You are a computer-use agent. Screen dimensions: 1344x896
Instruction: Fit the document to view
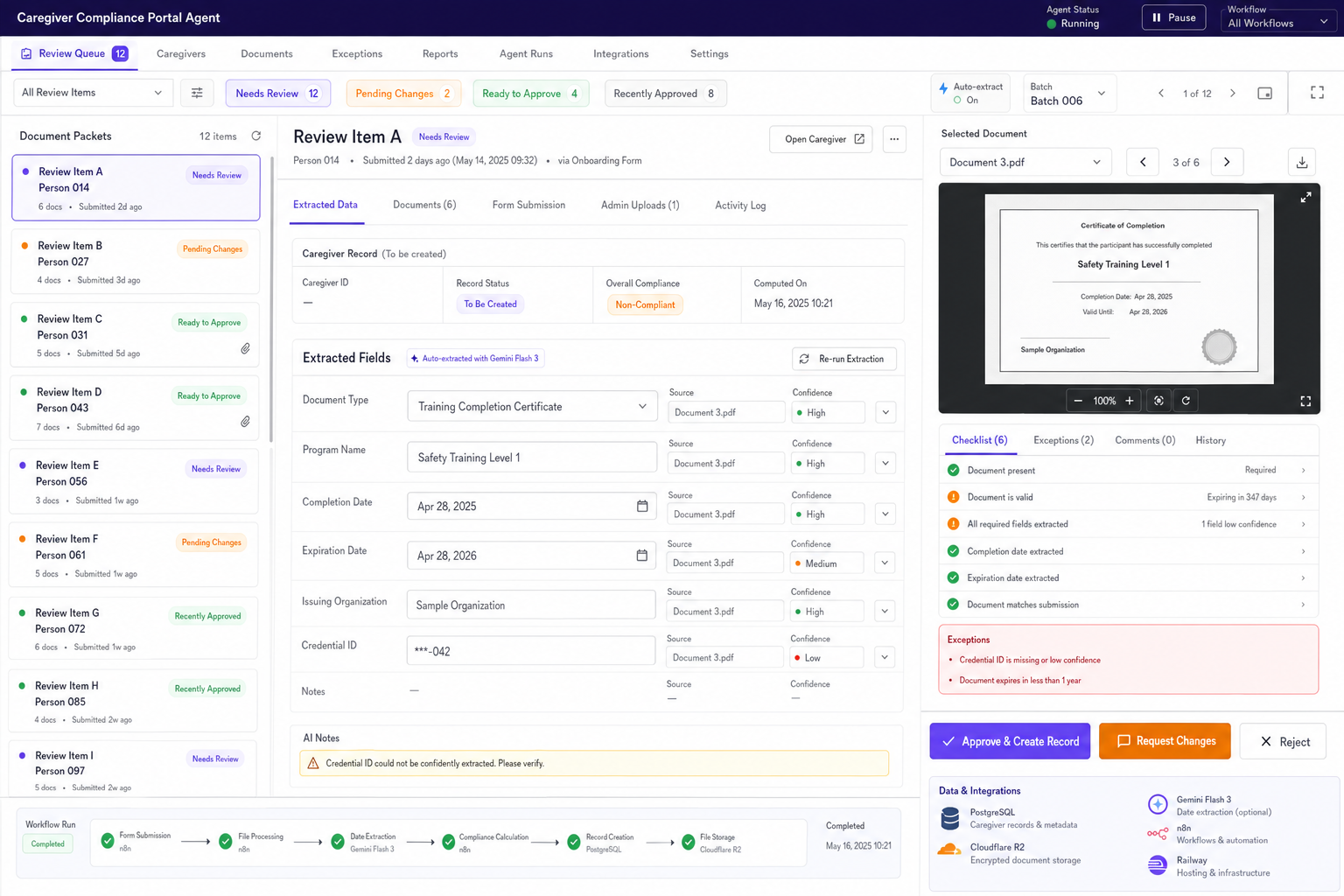(x=1158, y=401)
